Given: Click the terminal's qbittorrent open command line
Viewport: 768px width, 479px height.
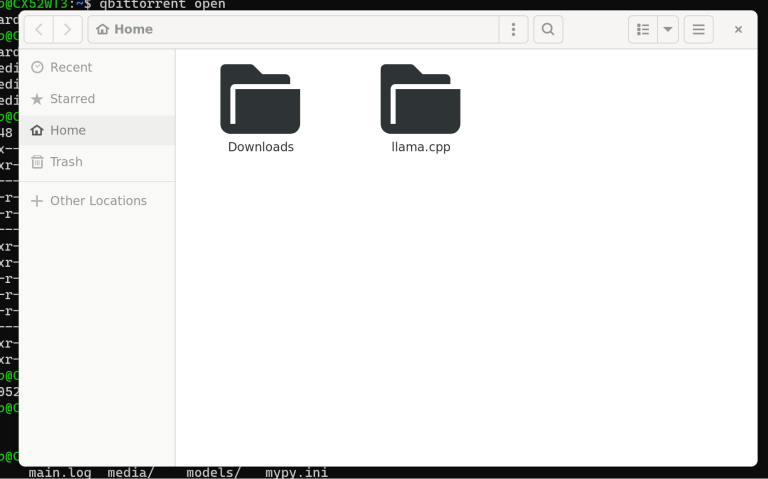Looking at the screenshot, I should click(162, 5).
